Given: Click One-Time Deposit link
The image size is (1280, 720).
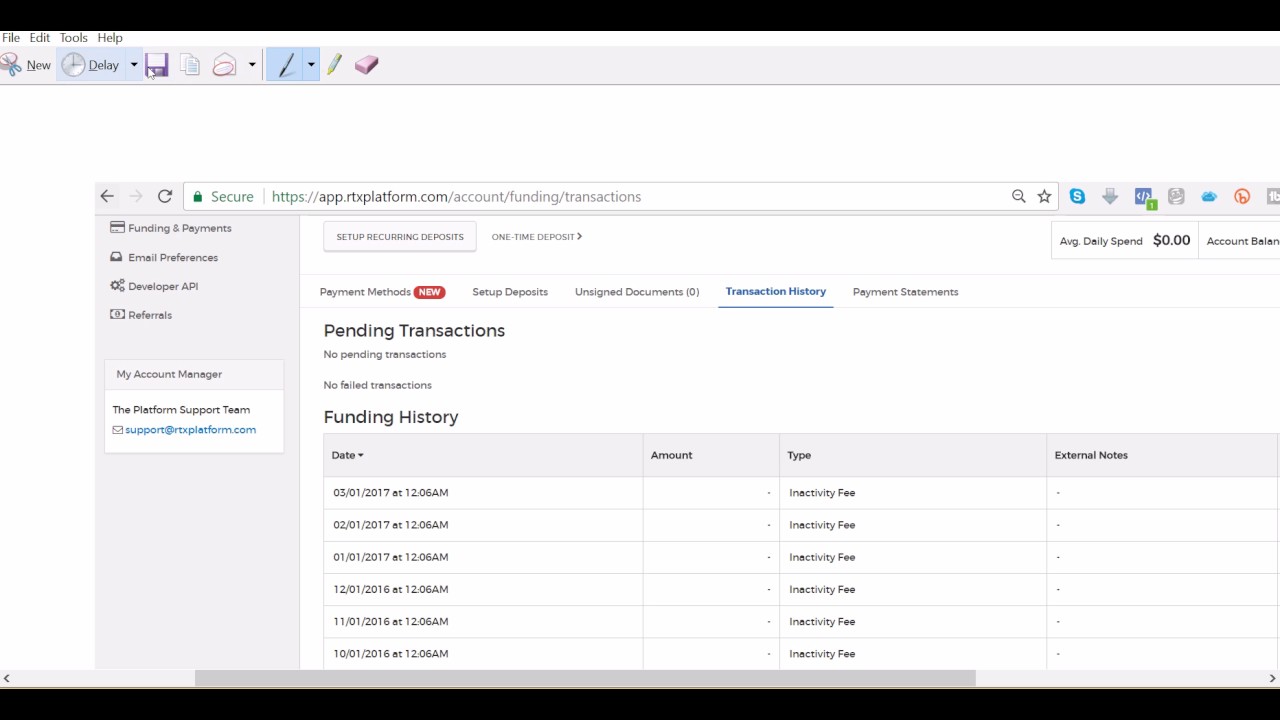Looking at the screenshot, I should click(x=536, y=237).
